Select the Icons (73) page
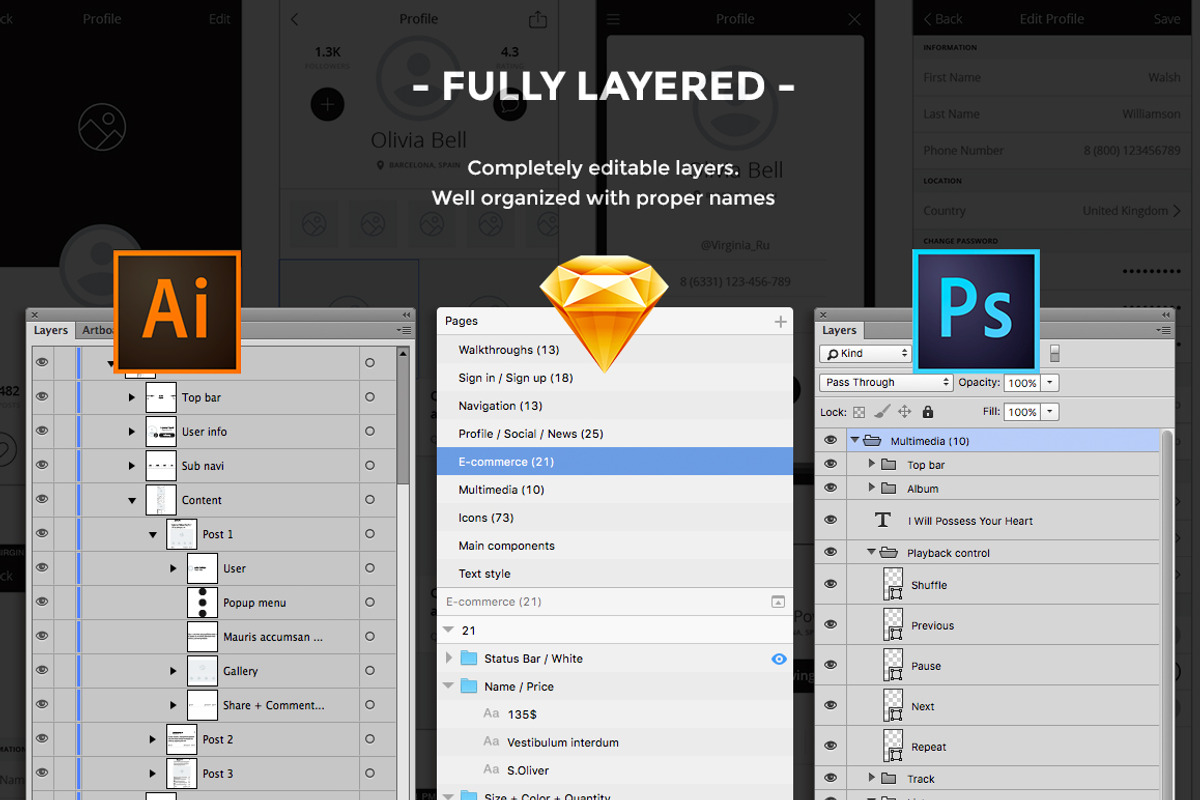The image size is (1200, 800). tap(615, 518)
